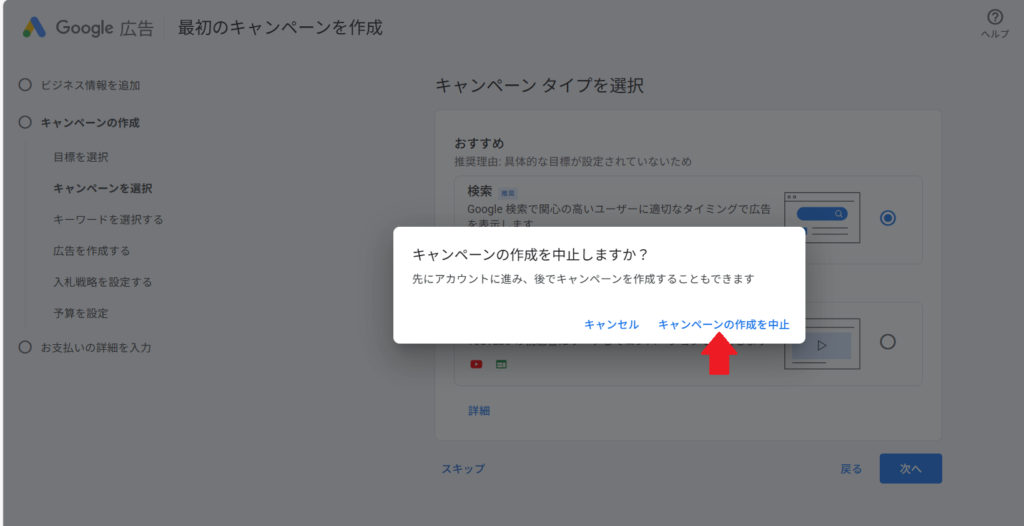Click the search campaign illustration thumbnail
The width and height of the screenshot is (1024, 526).
[822, 218]
